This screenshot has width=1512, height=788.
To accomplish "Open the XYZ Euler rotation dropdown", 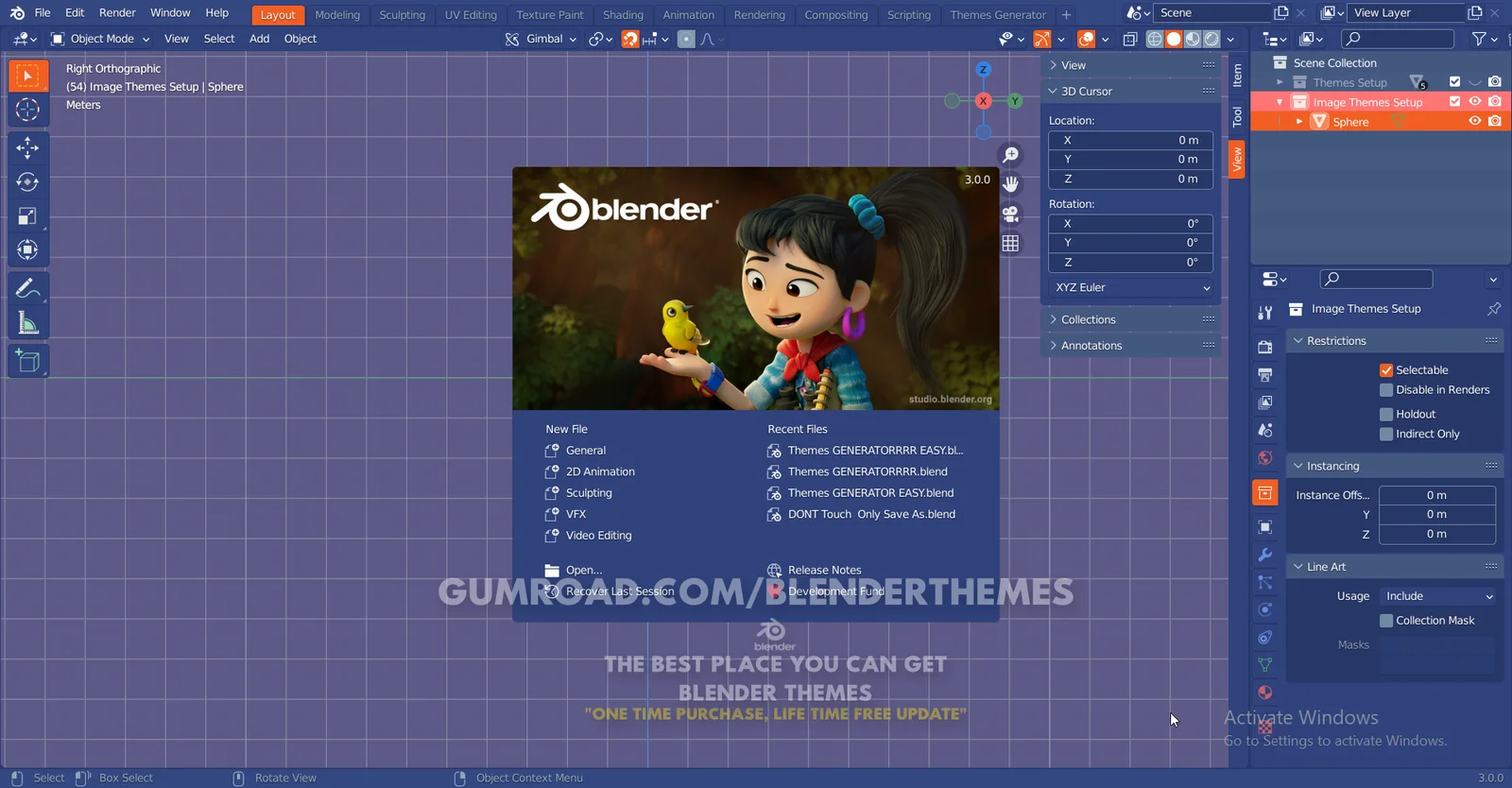I will [1131, 287].
